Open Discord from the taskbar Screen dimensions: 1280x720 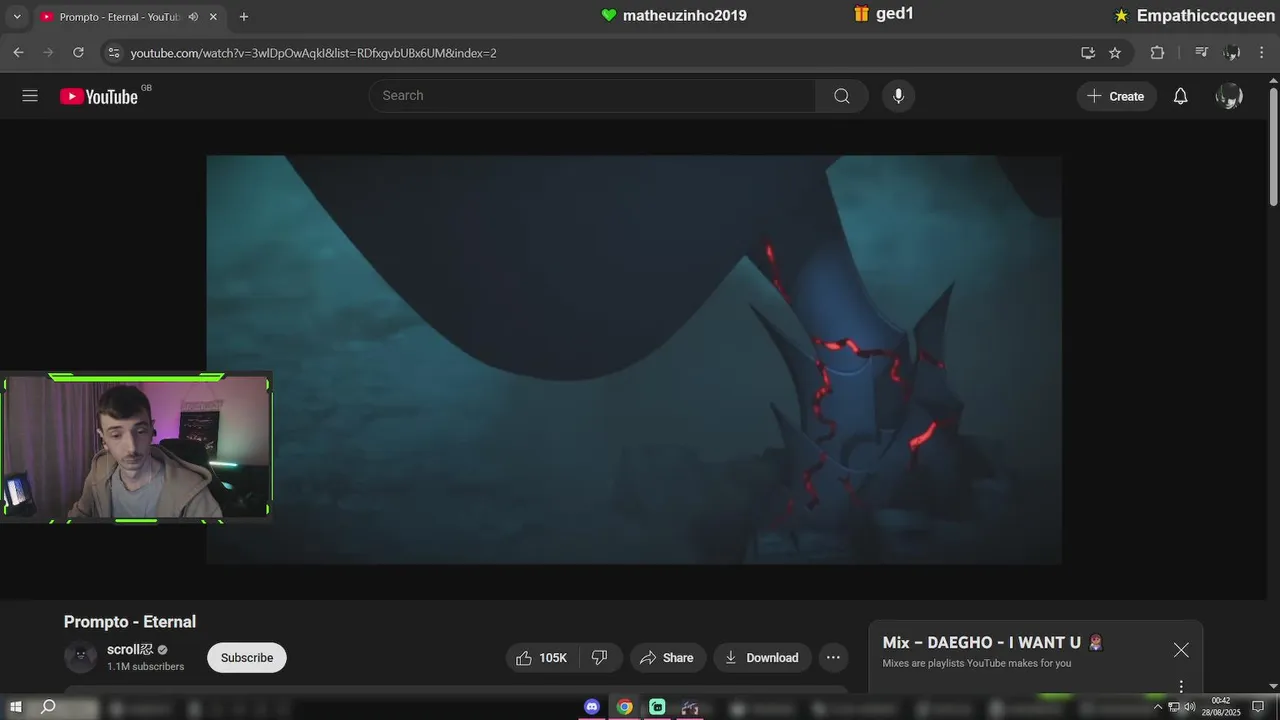pyautogui.click(x=592, y=707)
